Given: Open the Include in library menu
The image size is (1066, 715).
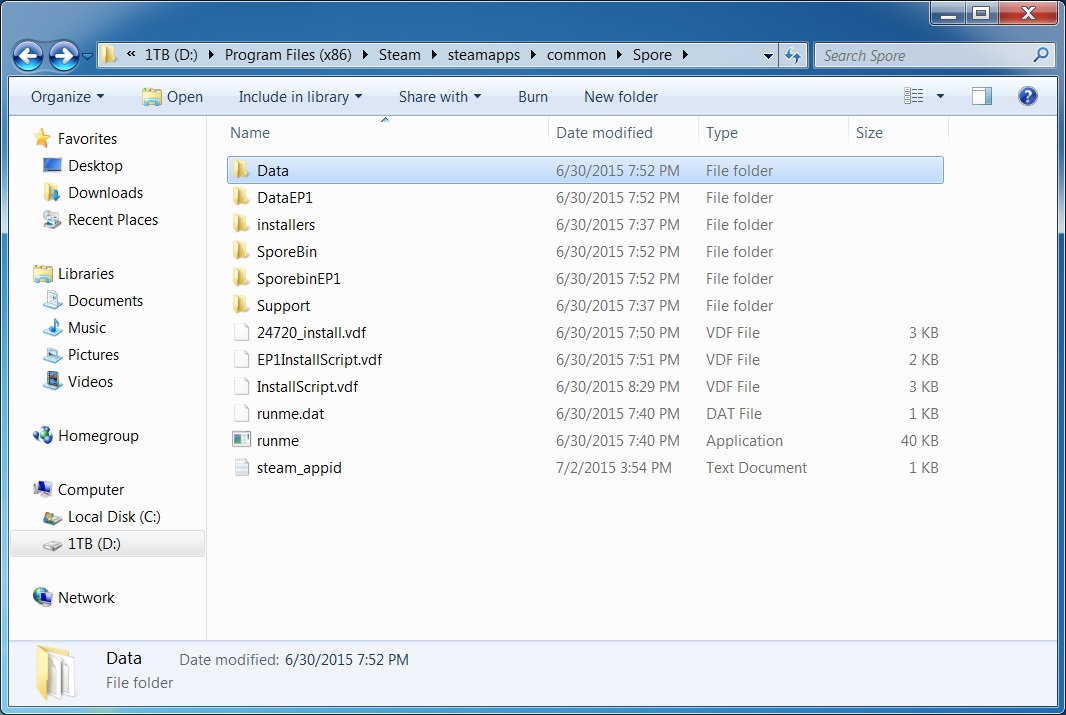Looking at the screenshot, I should click(x=300, y=97).
